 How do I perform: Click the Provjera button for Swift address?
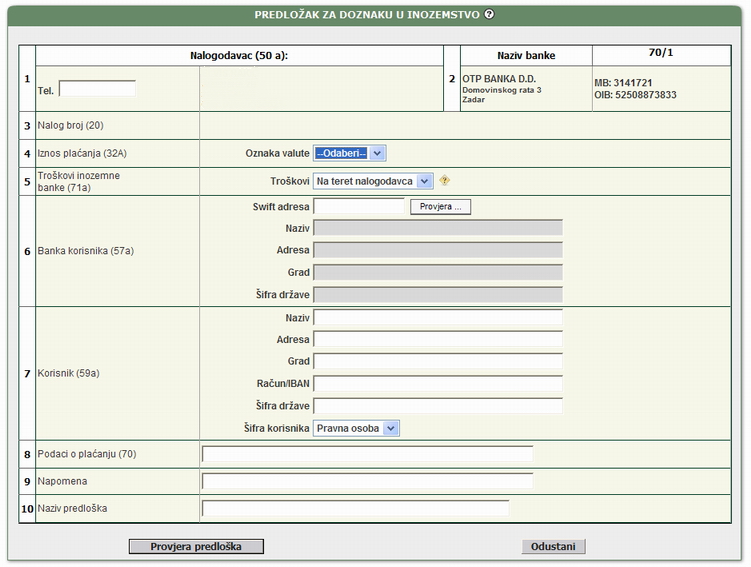(439, 207)
